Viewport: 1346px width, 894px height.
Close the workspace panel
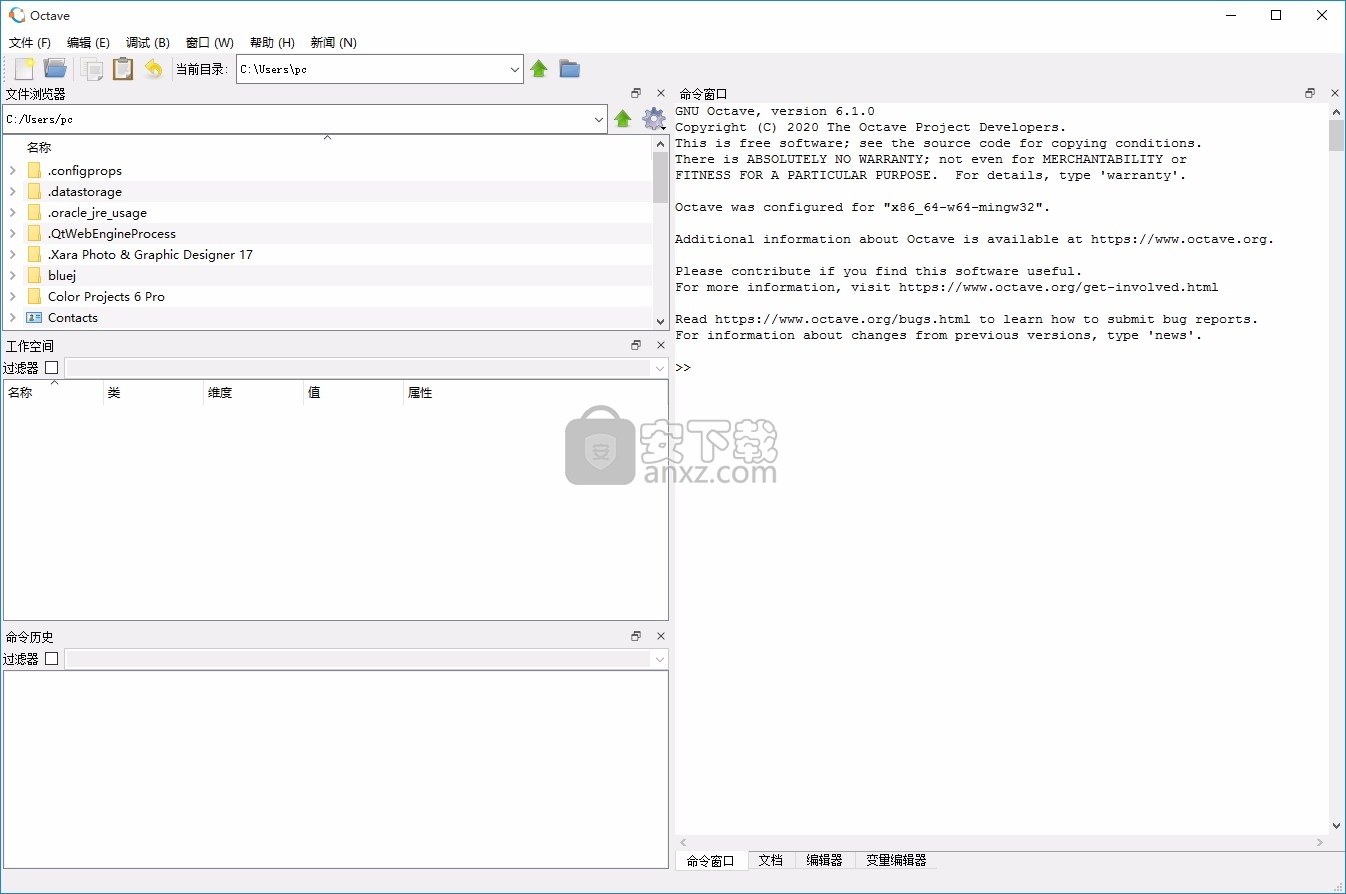[660, 345]
